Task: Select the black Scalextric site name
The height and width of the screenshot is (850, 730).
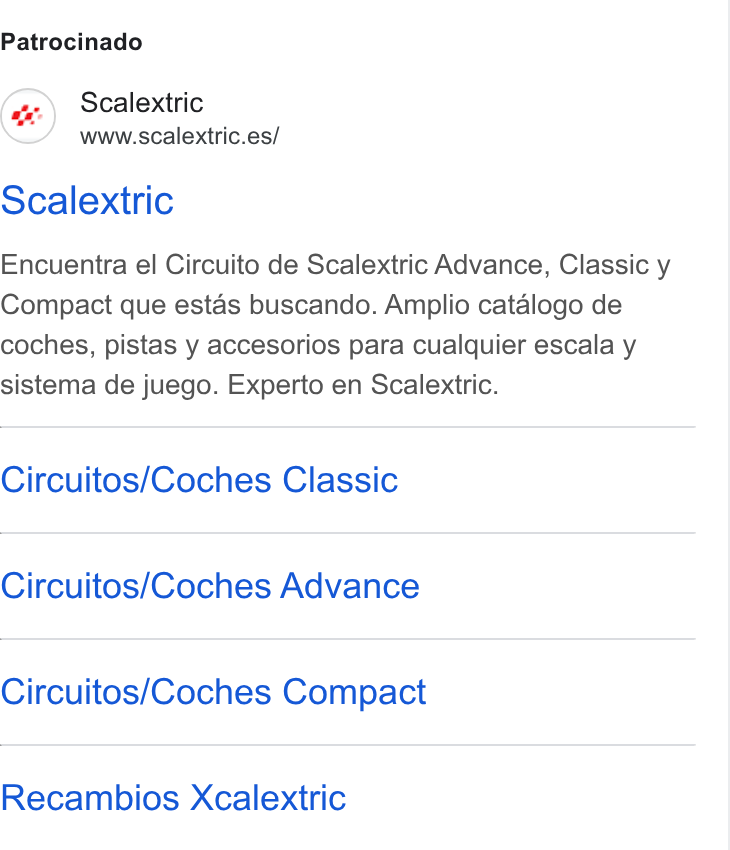Action: (141, 102)
